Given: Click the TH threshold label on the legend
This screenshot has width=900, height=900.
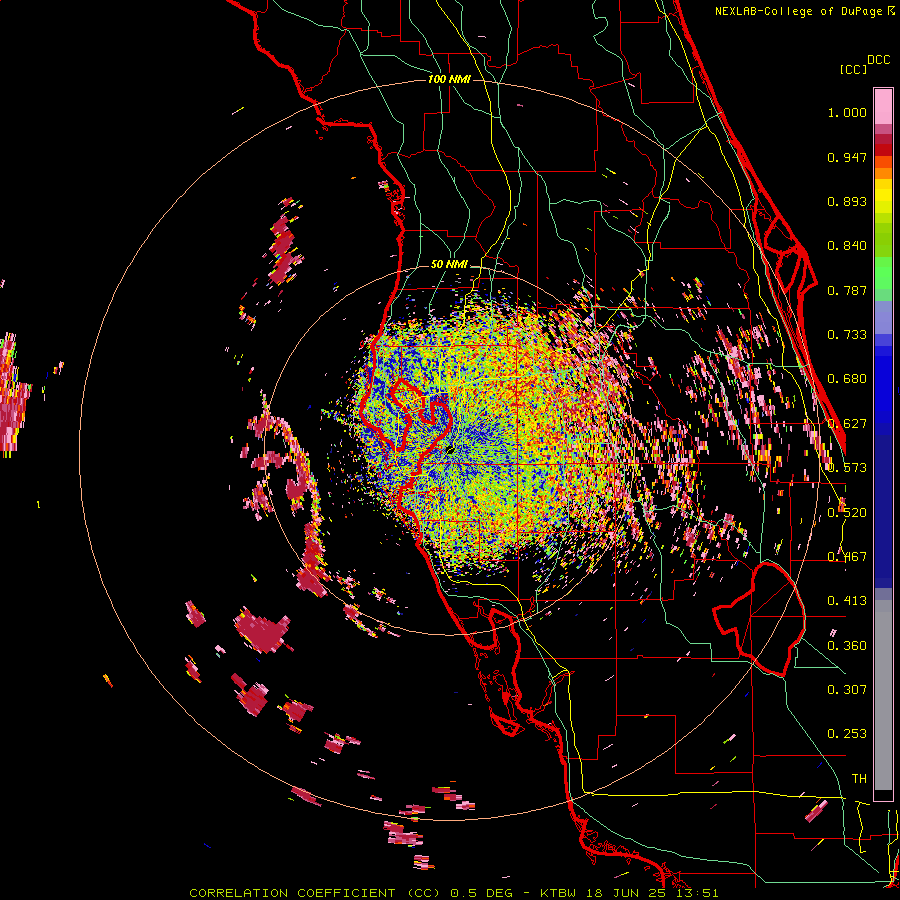Looking at the screenshot, I should click(859, 779).
